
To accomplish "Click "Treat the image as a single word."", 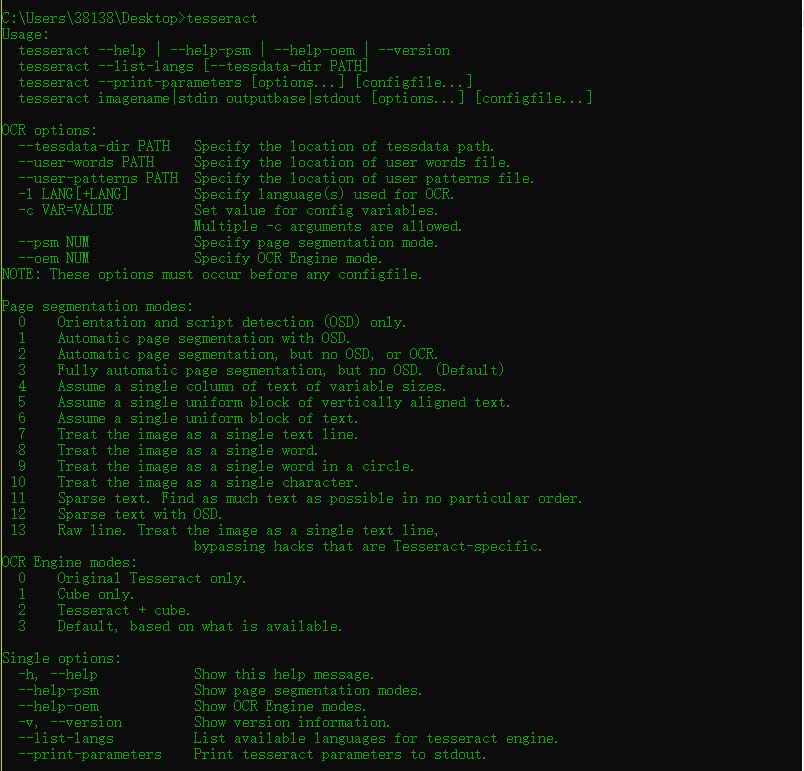I will pyautogui.click(x=188, y=451).
